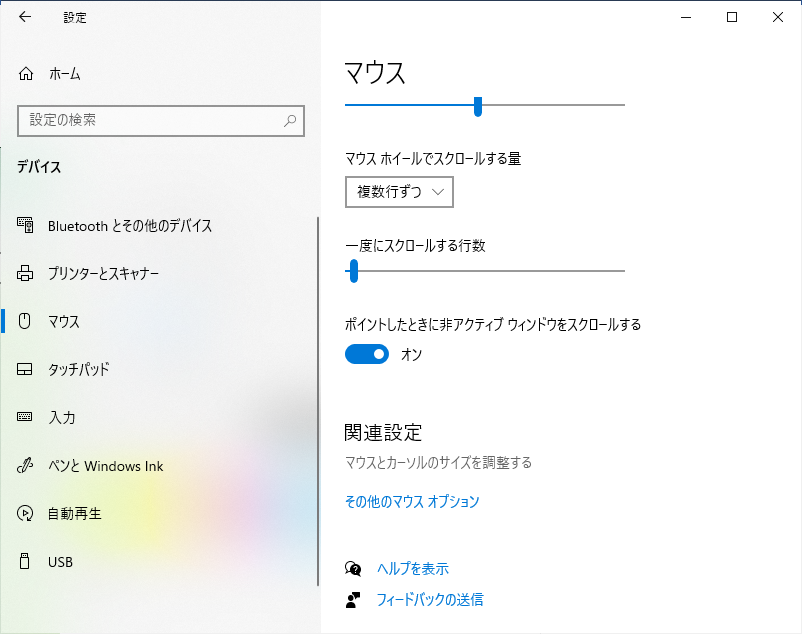Viewport: 802px width, 634px height.
Task: Minimize the 設定 window
Action: coord(686,17)
